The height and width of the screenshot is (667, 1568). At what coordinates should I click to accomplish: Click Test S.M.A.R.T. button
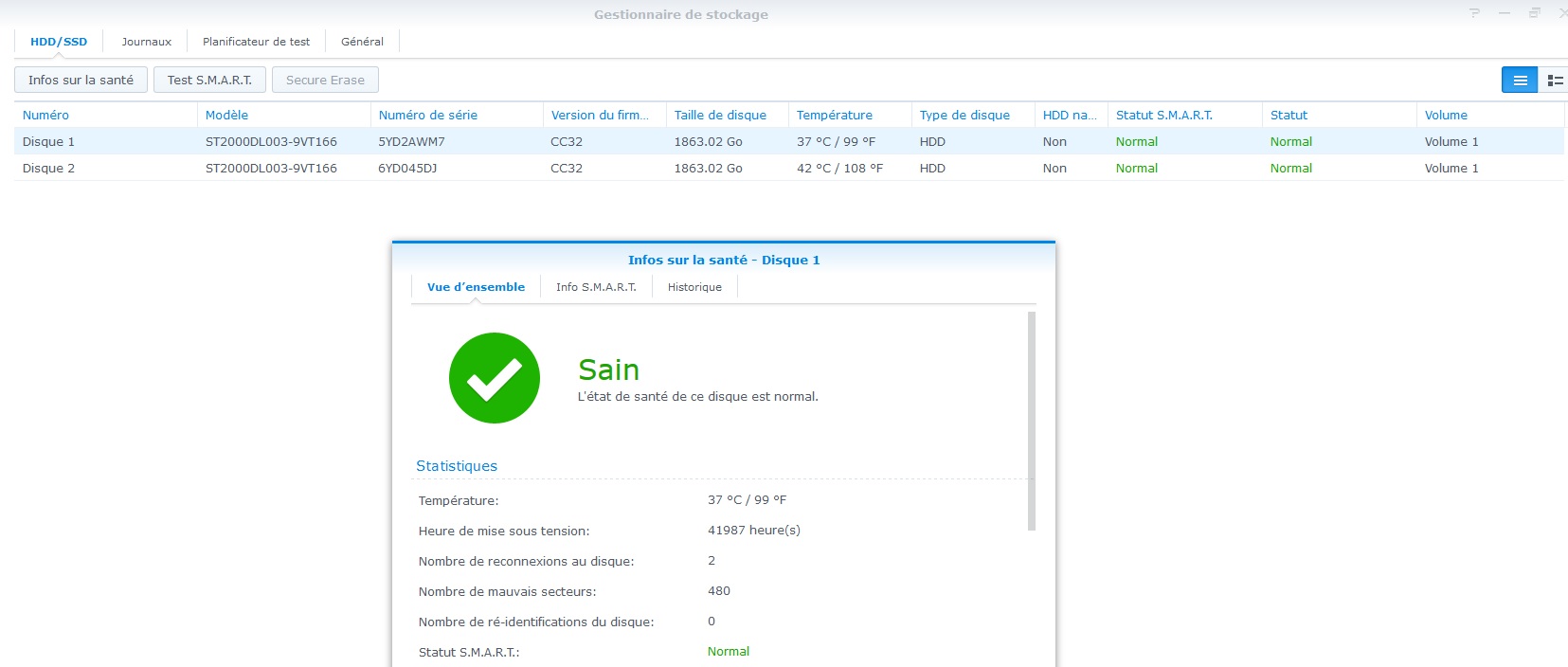tap(209, 80)
